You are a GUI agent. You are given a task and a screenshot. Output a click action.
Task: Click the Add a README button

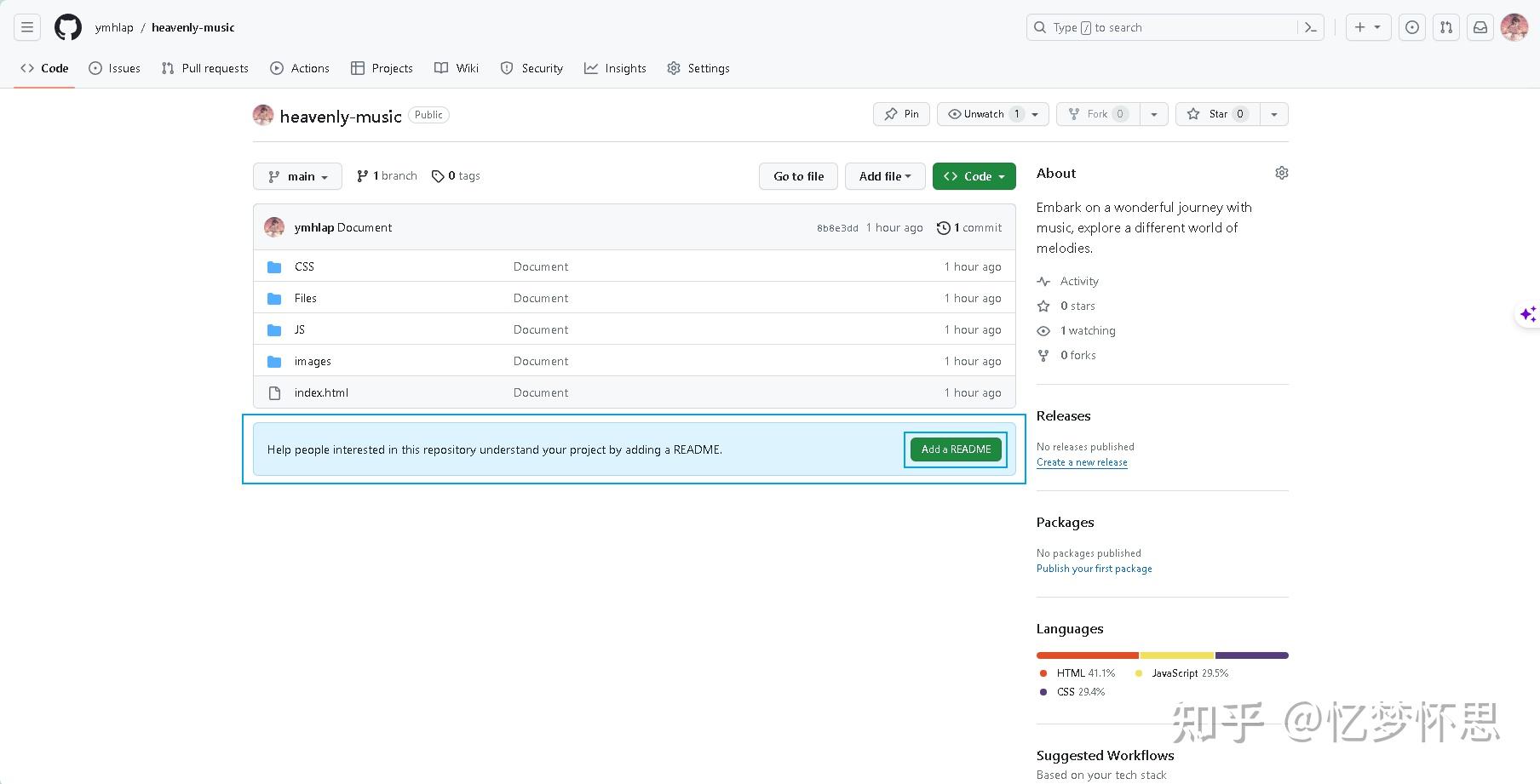(956, 449)
